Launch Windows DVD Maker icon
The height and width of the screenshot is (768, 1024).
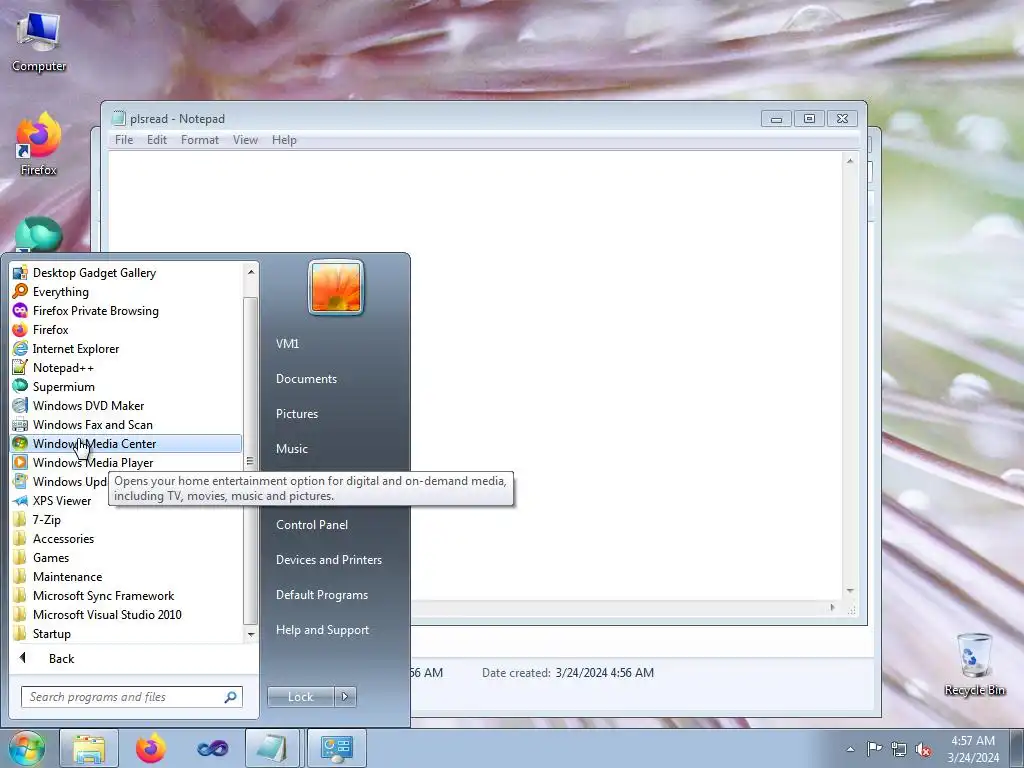coord(20,405)
